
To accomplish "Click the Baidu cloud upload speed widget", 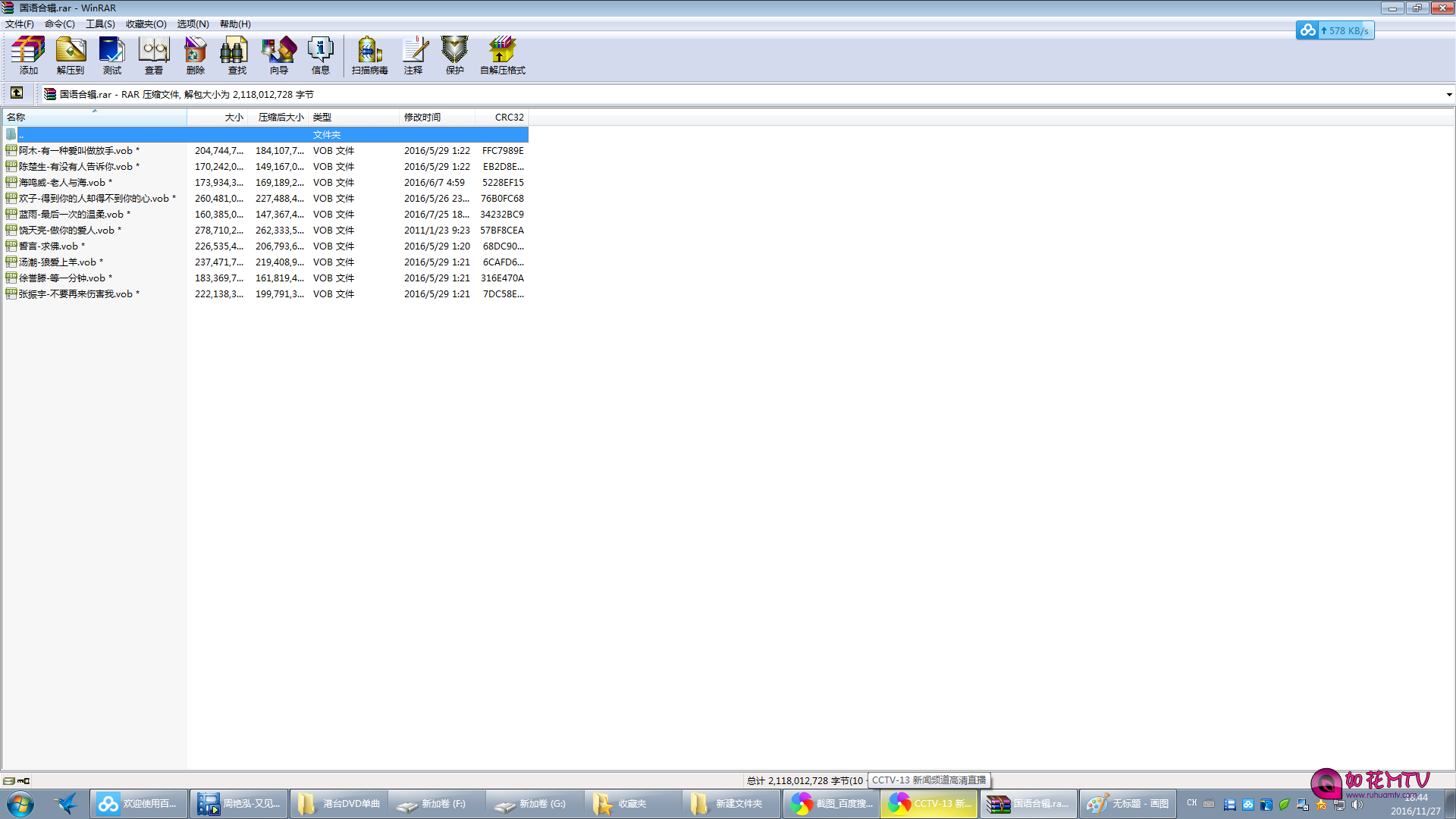I will pos(1335,30).
